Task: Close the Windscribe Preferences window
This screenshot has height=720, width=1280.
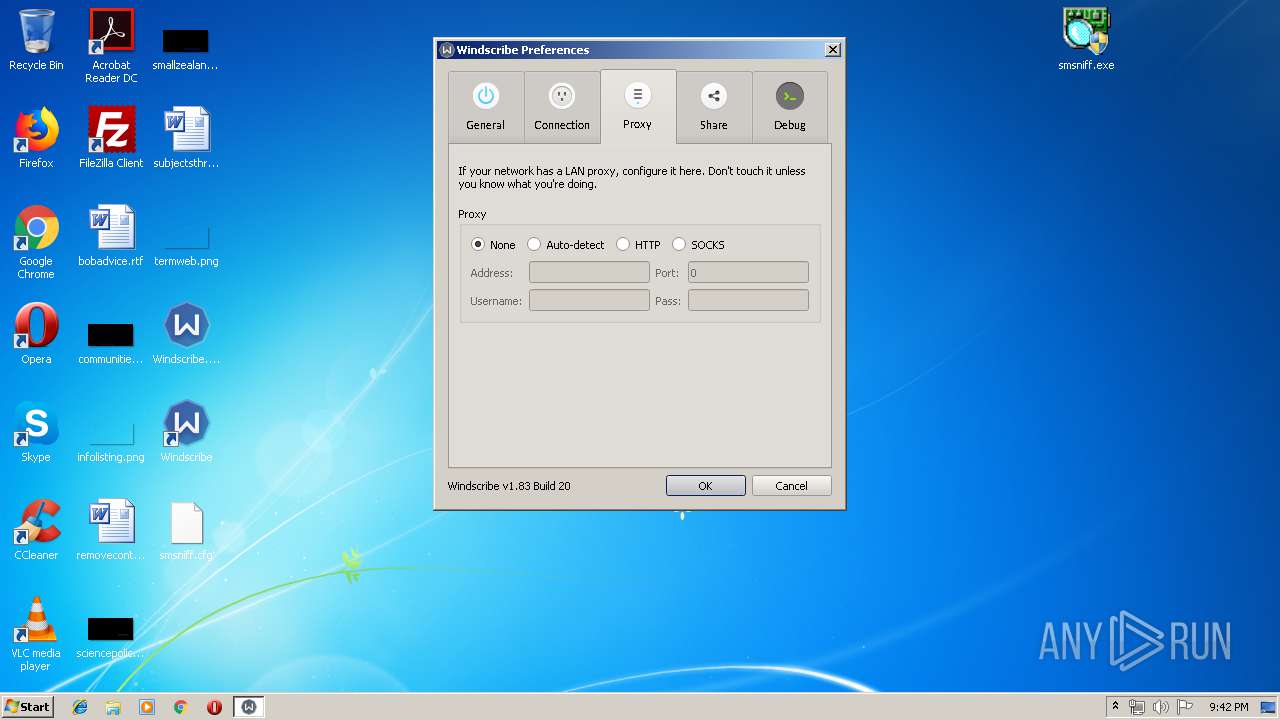Action: click(x=832, y=50)
